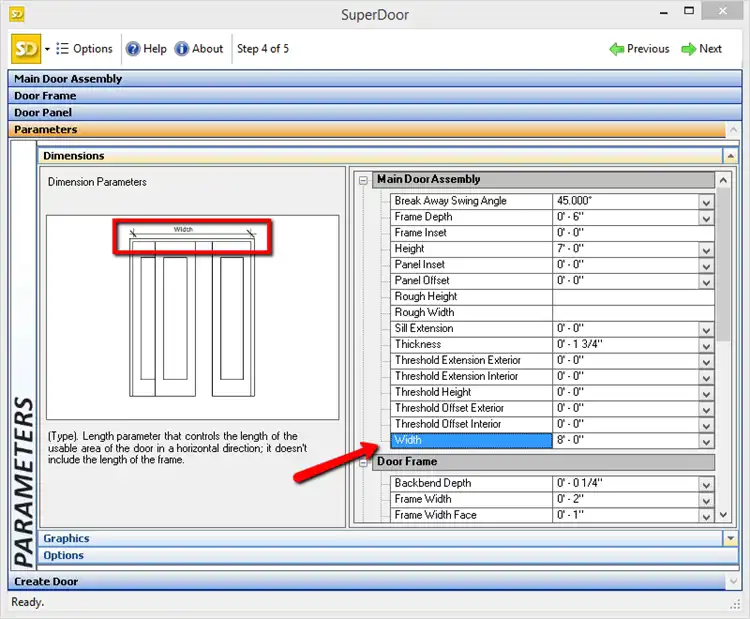Open Threshold Offset Interior value dropdown
Image resolution: width=750 pixels, height=619 pixels.
pos(706,425)
